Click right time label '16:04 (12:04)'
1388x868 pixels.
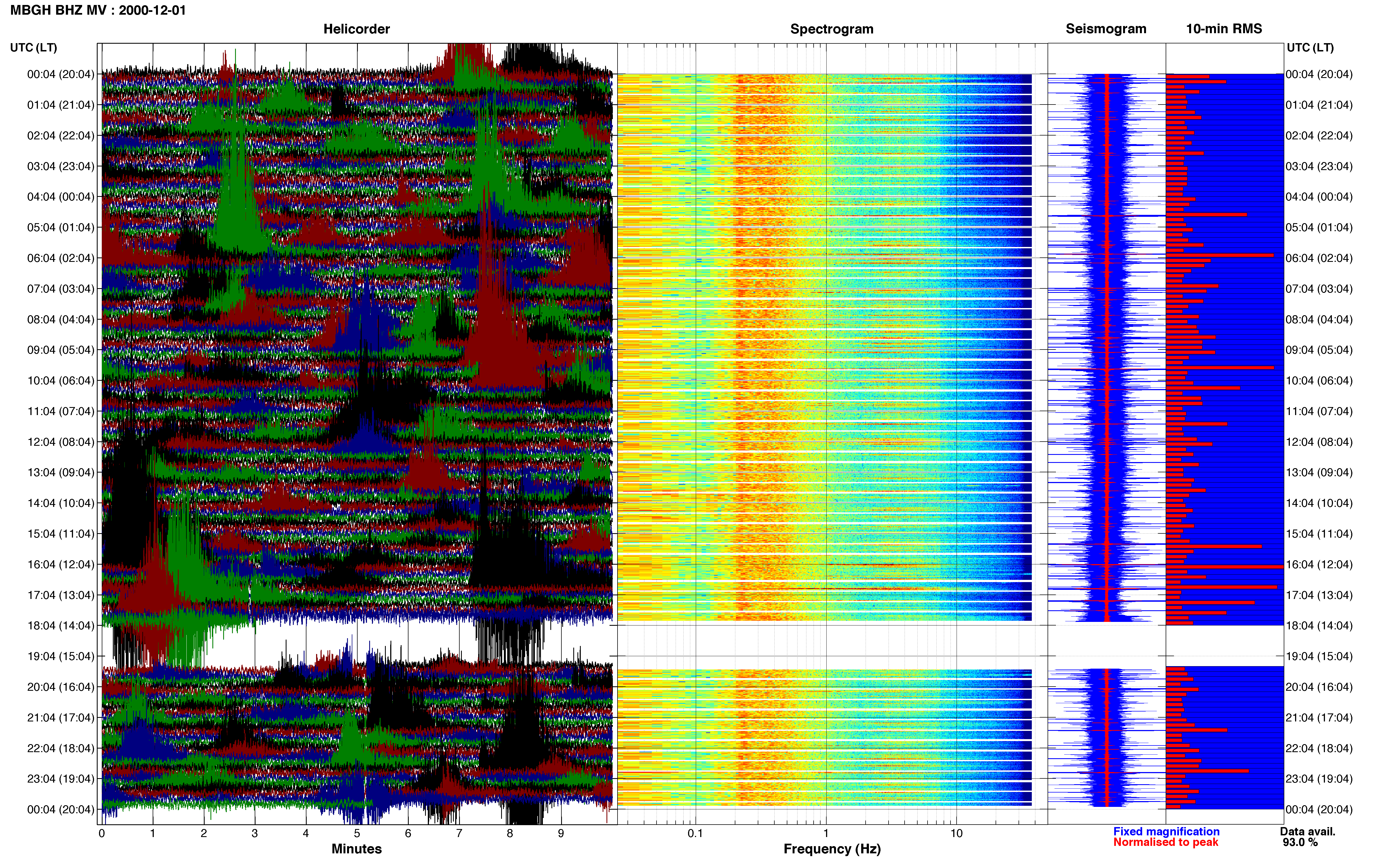(1319, 564)
